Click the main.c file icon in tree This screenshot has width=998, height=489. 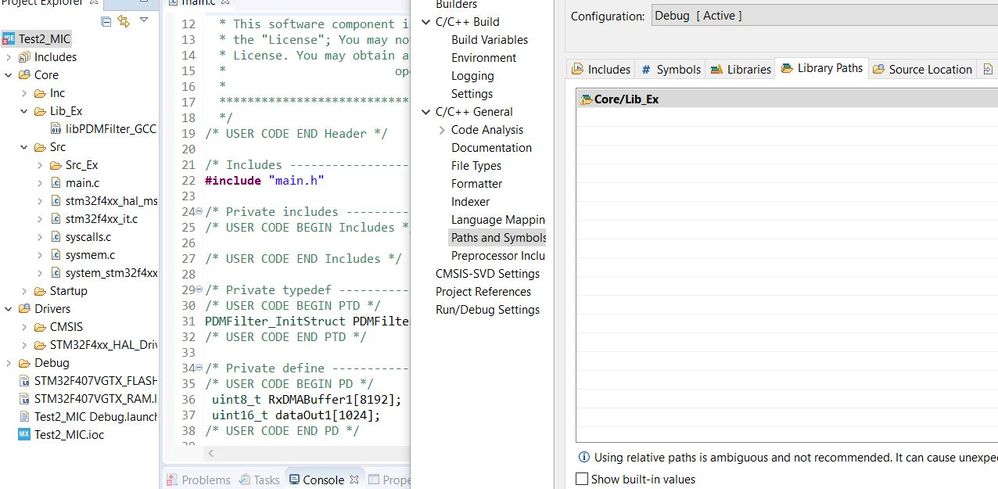click(55, 183)
